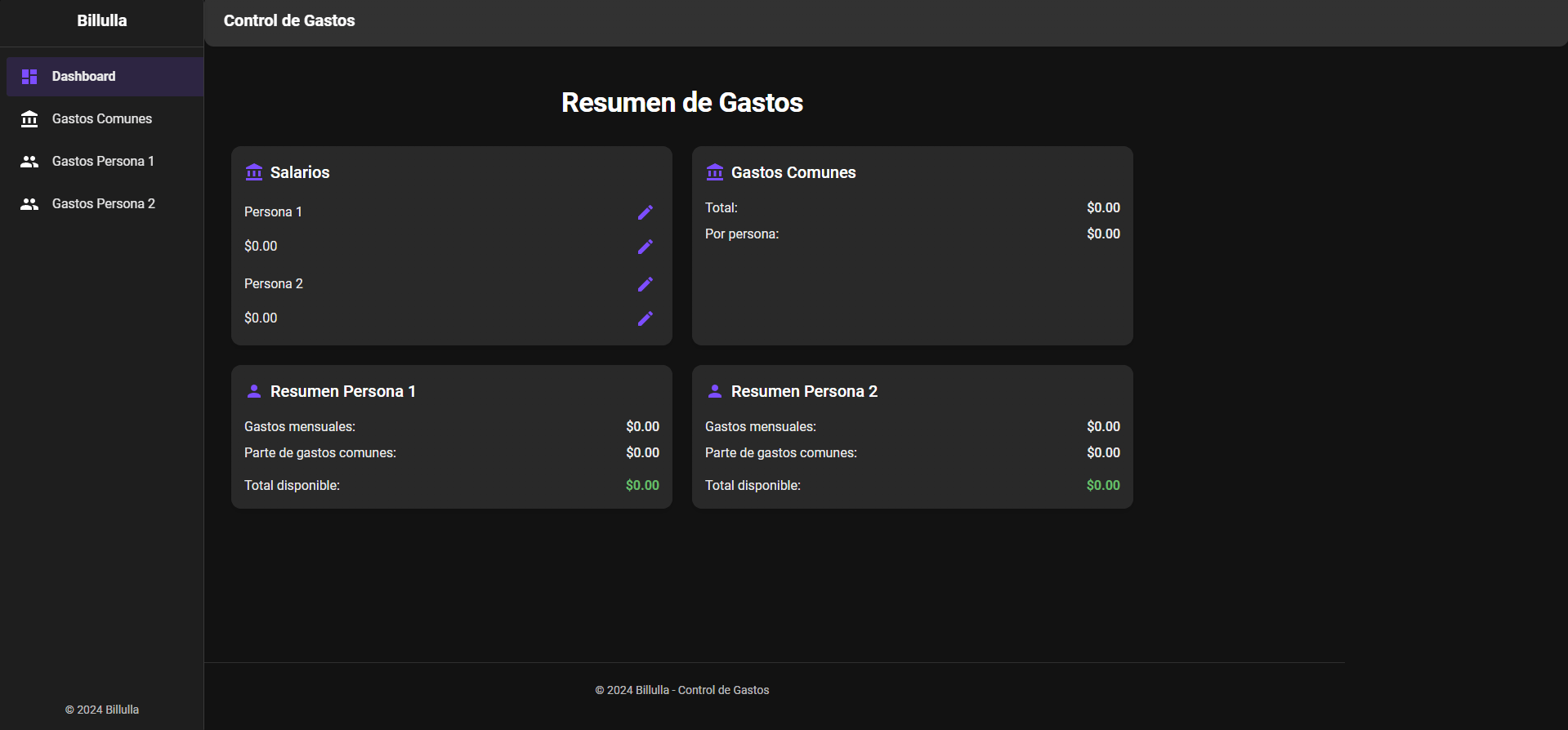The height and width of the screenshot is (730, 1568).
Task: Click the Dashboard grid icon in sidebar
Action: point(29,77)
